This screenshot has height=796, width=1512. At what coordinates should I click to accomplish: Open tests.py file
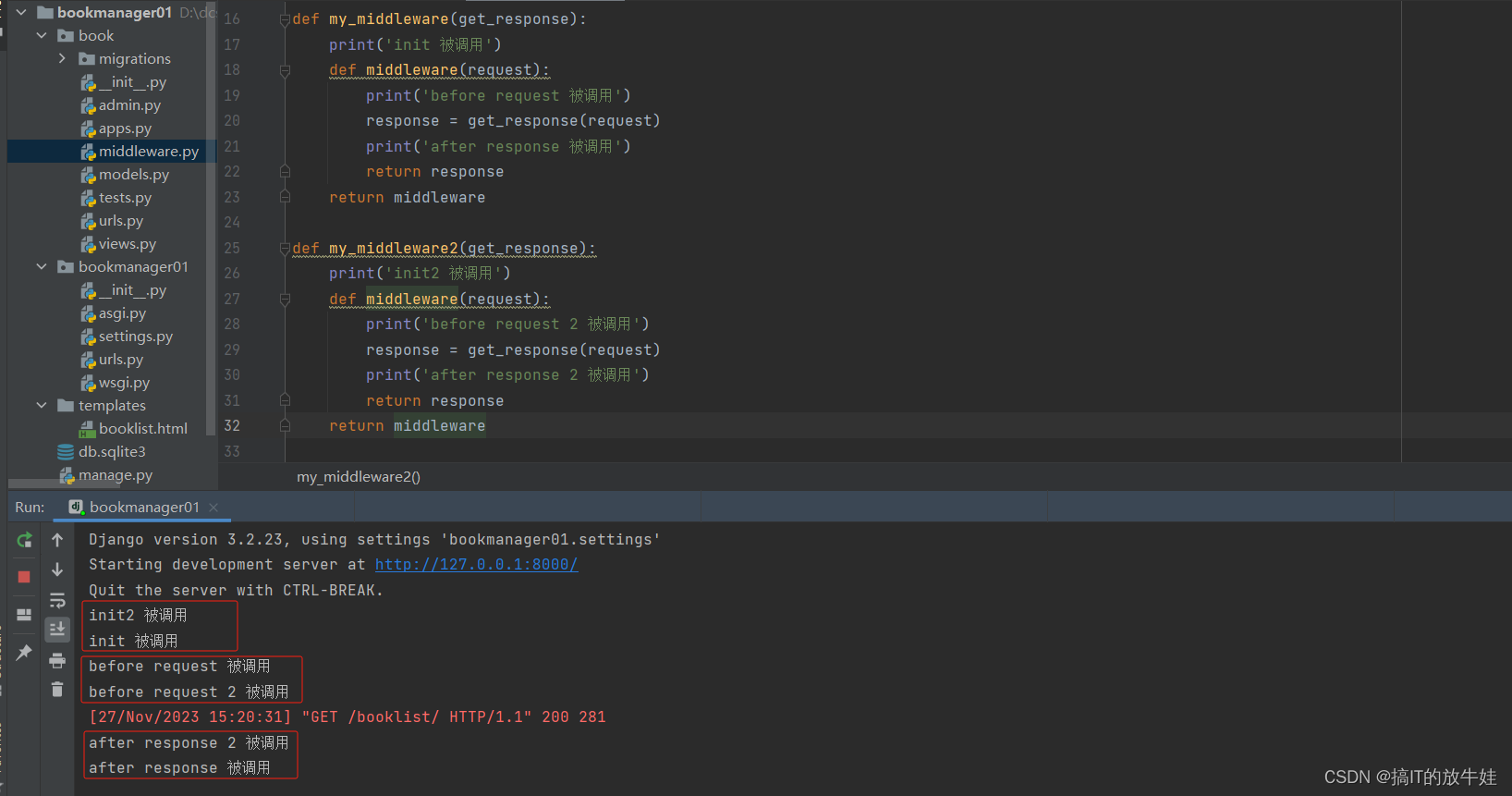point(116,198)
